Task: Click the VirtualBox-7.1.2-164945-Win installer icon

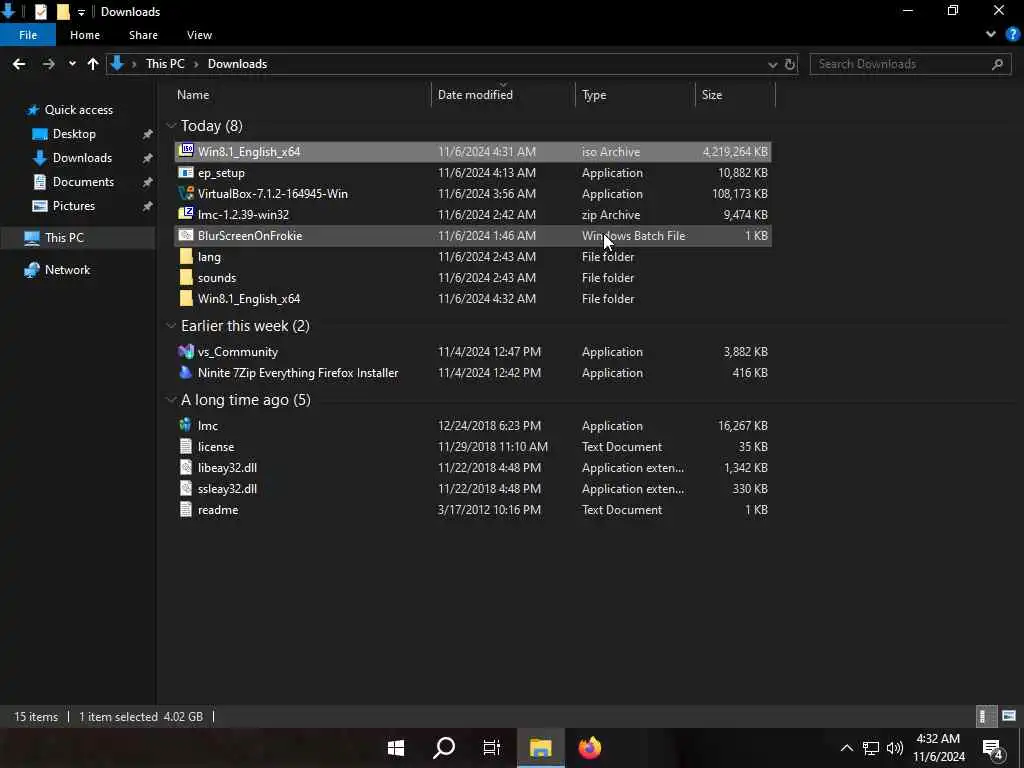Action: (x=186, y=193)
